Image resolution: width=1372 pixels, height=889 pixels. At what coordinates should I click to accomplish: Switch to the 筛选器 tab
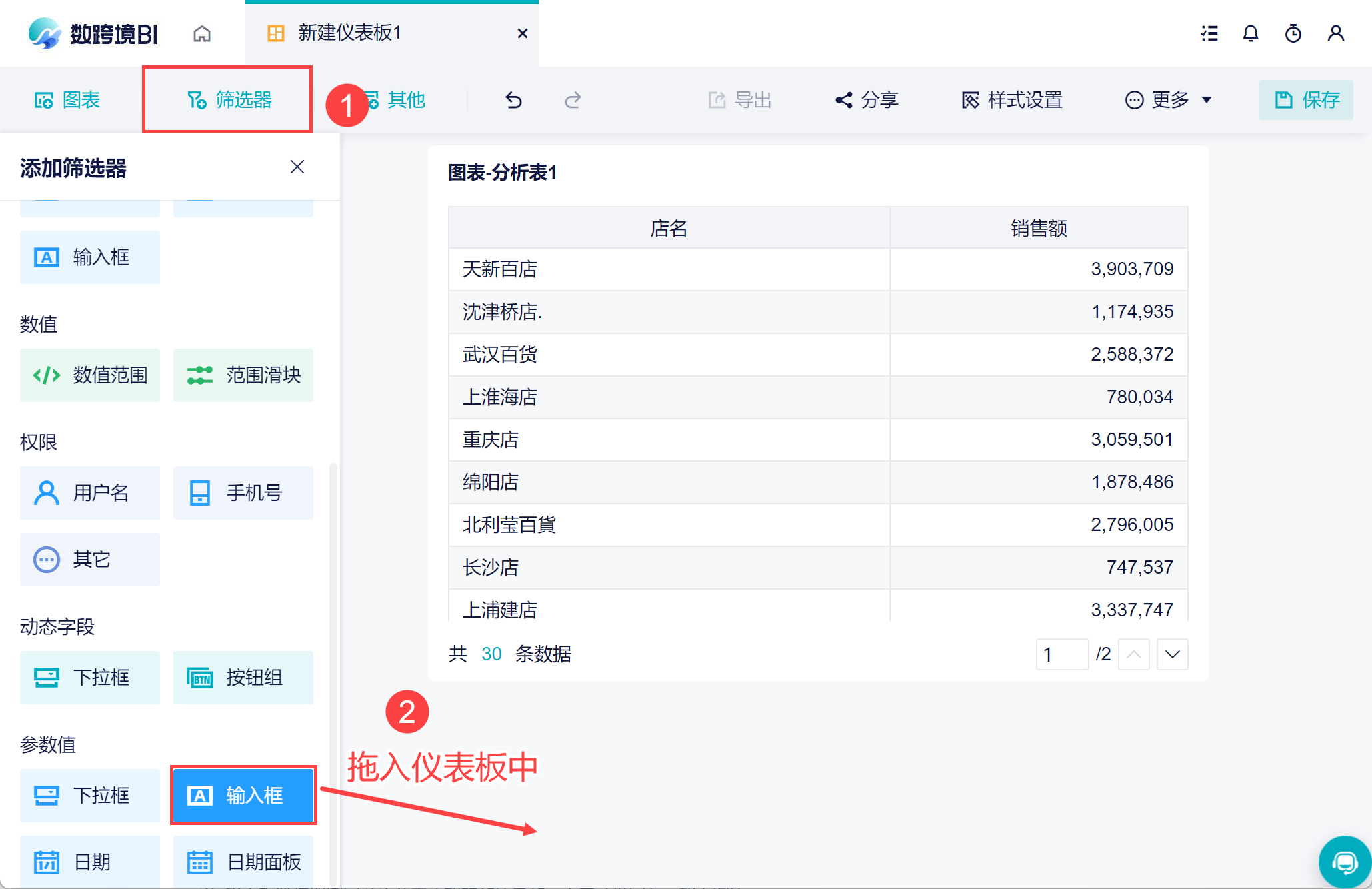[228, 100]
